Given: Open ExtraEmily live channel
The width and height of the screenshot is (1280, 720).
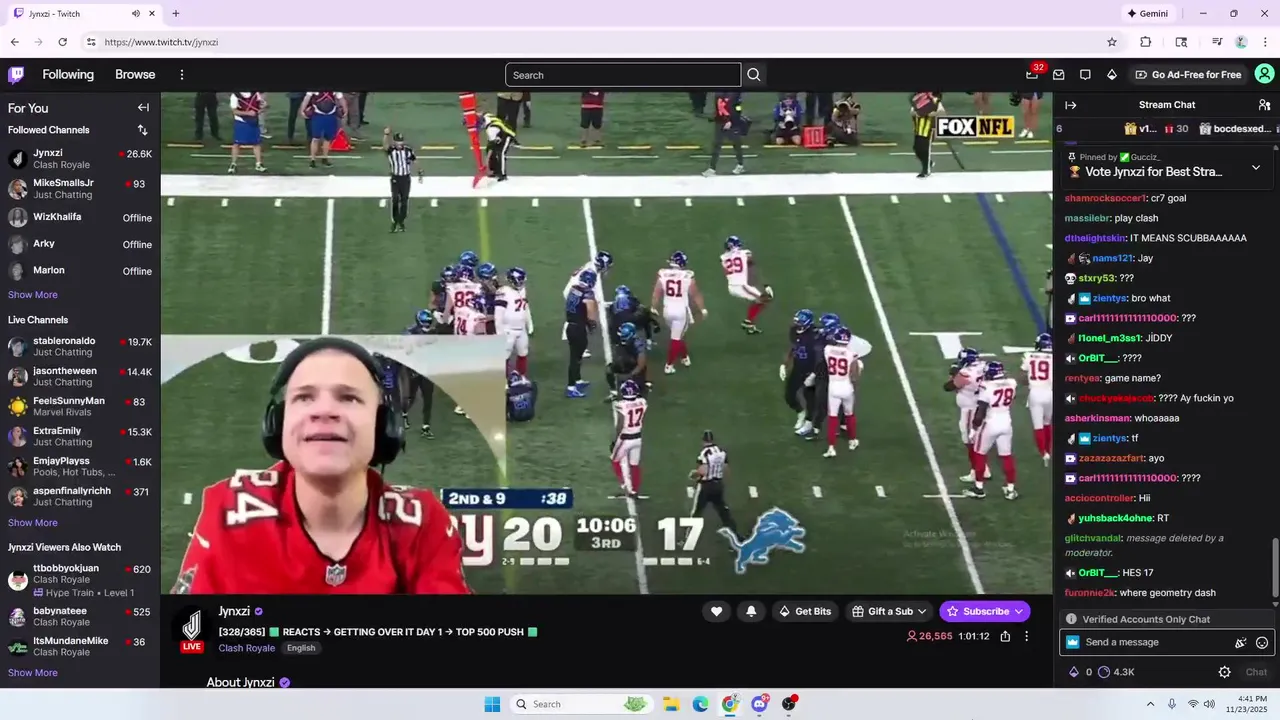Looking at the screenshot, I should [x=80, y=437].
